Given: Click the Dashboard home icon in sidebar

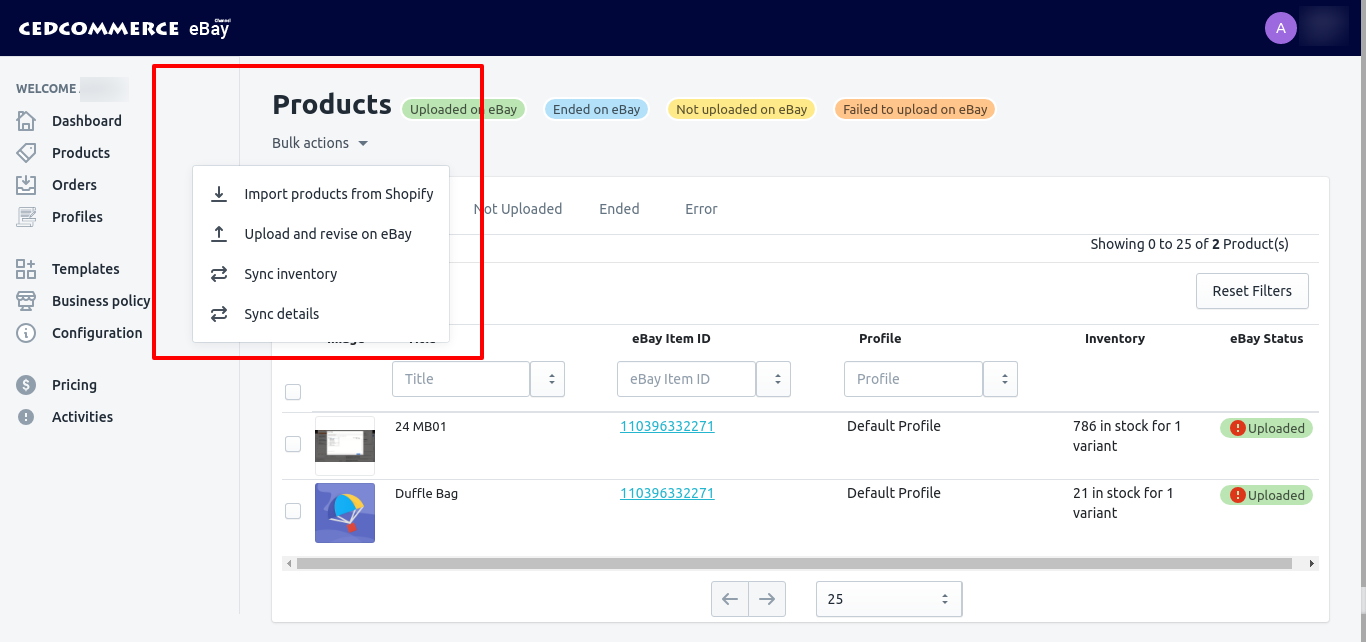Looking at the screenshot, I should point(26,121).
